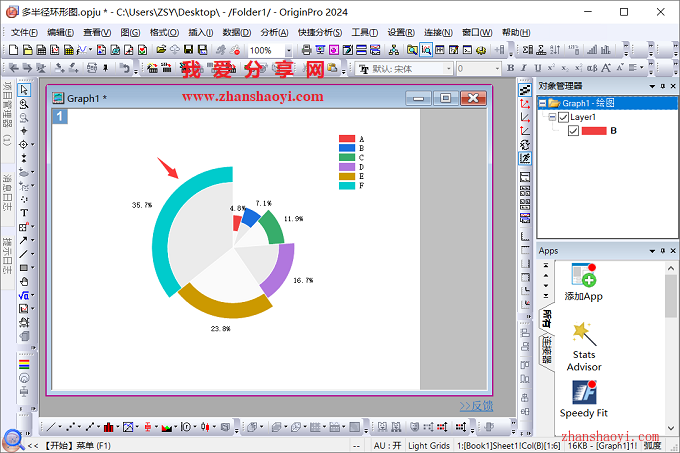This screenshot has height=453, width=680.
Task: Click the red A legend swatch
Action: click(x=347, y=139)
